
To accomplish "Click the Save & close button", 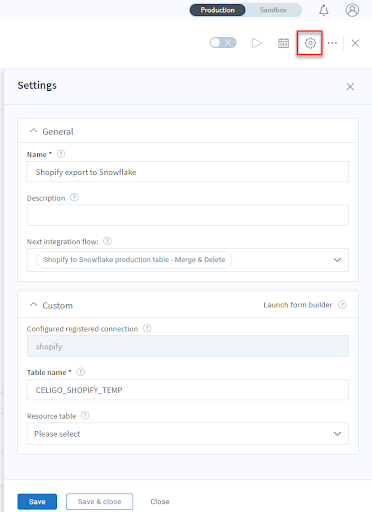I will [x=99, y=502].
